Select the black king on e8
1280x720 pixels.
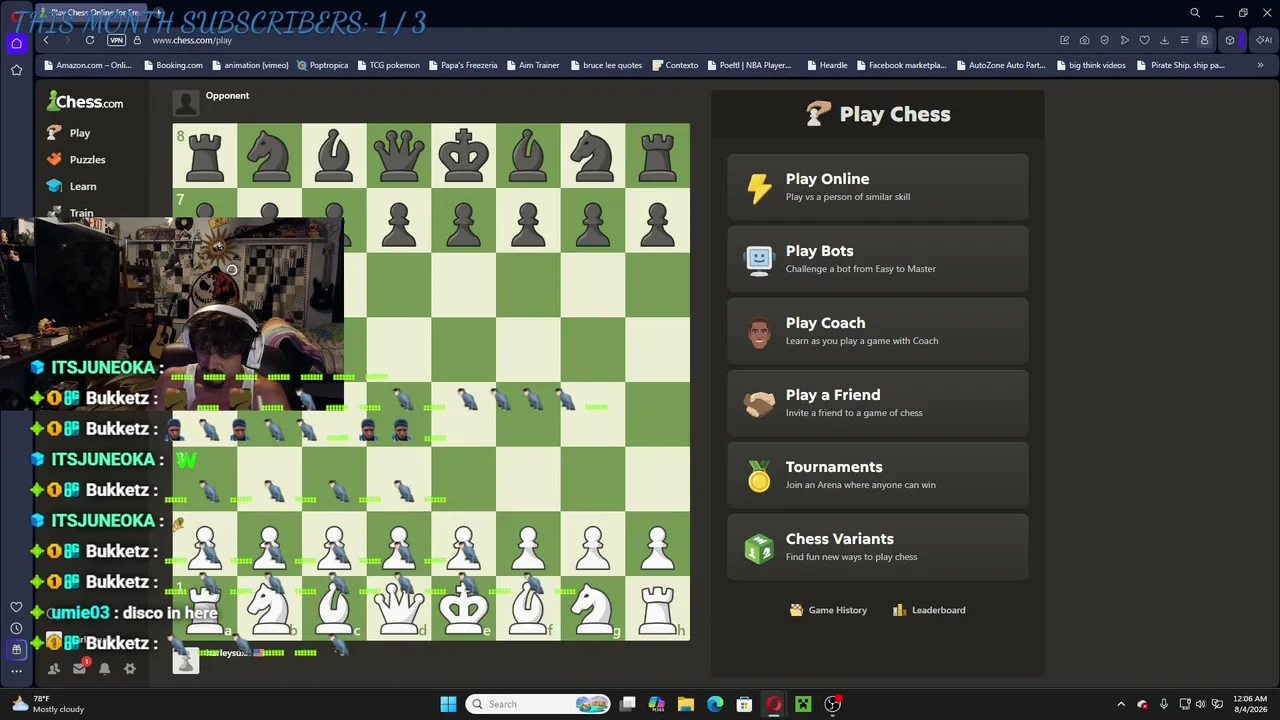pos(463,156)
